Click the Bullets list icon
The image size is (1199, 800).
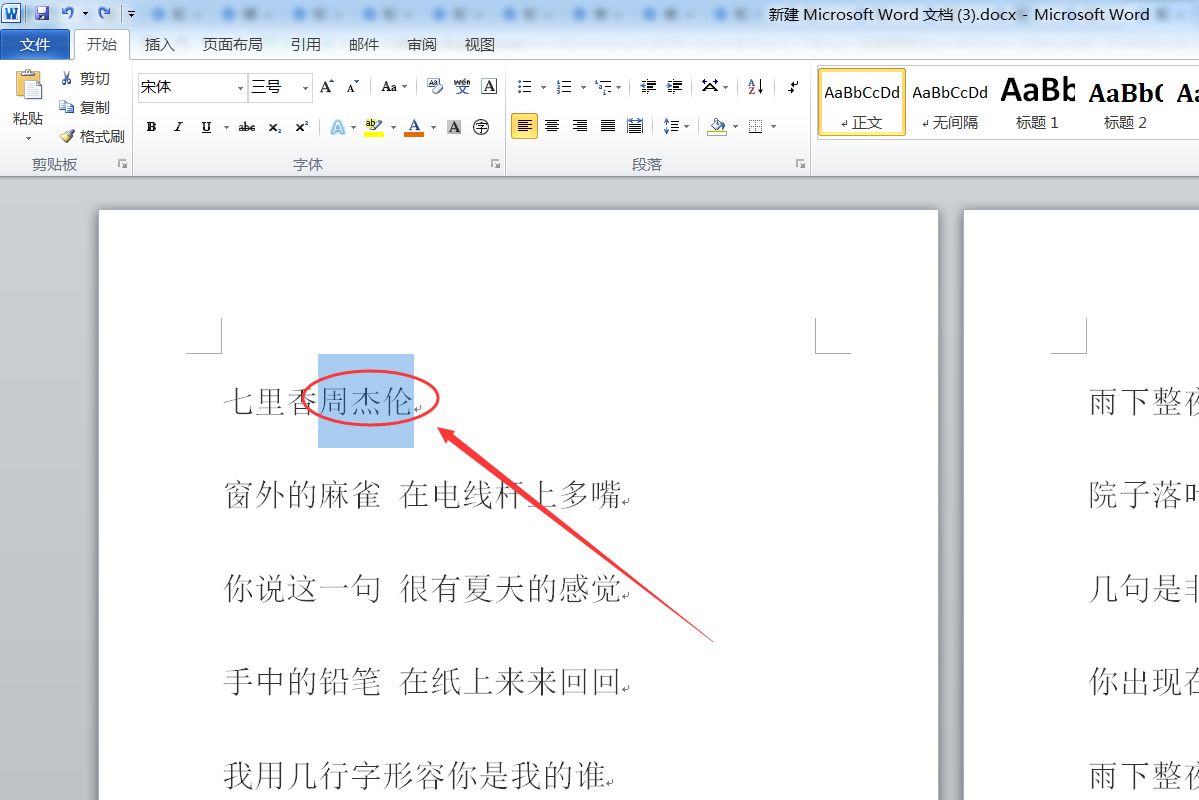(x=525, y=86)
